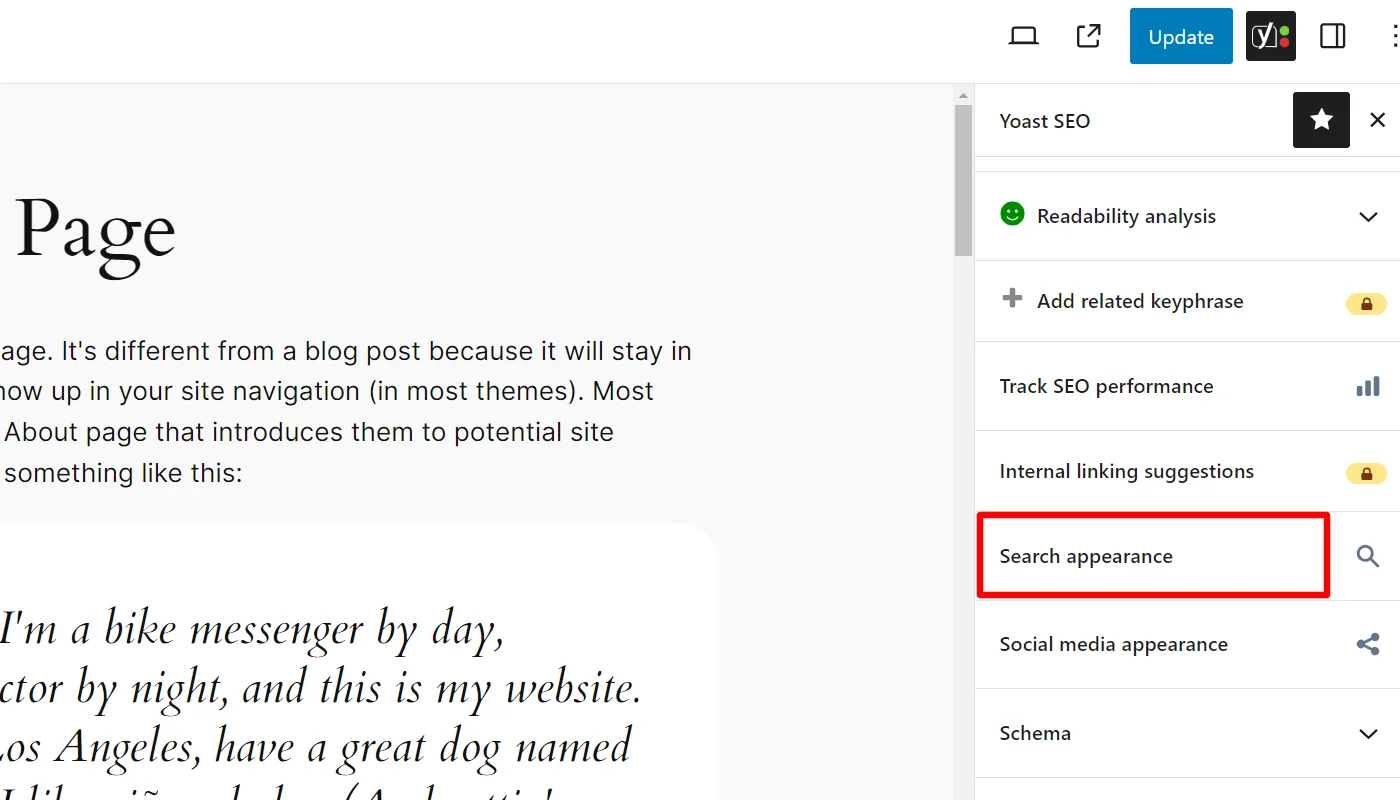Click the vertical scrollbar thumb in editor

(x=963, y=180)
